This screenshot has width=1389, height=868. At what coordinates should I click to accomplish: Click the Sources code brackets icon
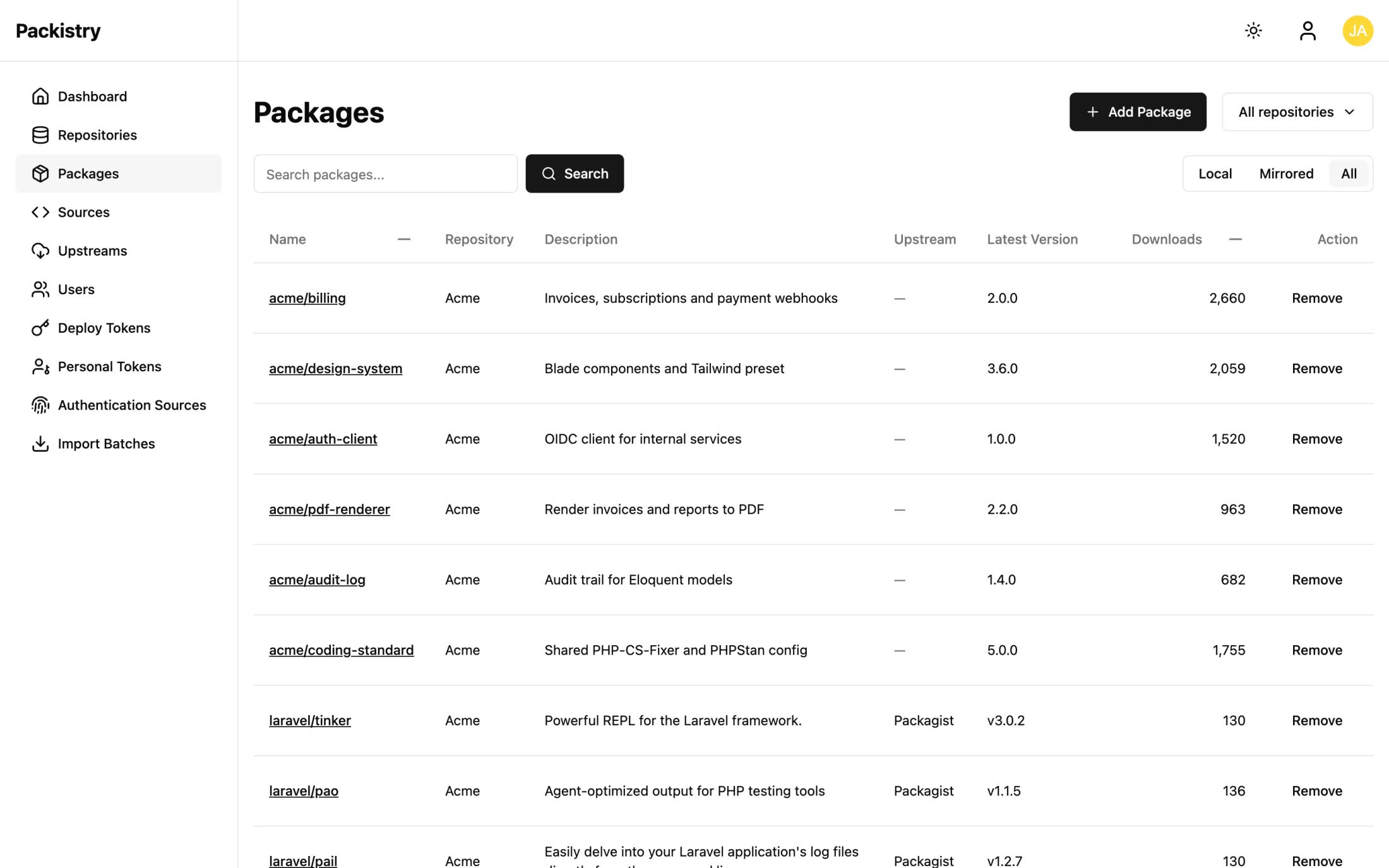coord(40,211)
